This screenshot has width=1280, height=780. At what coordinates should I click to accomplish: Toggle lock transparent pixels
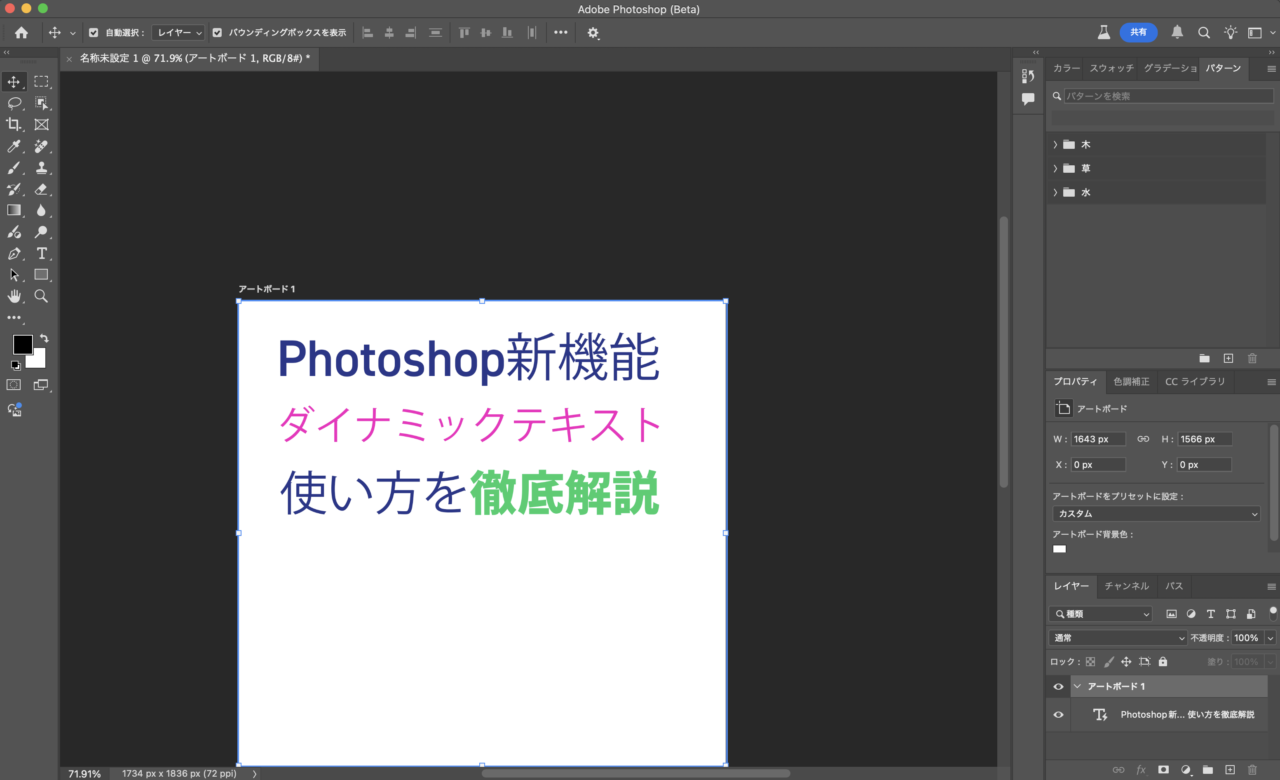coord(1090,662)
